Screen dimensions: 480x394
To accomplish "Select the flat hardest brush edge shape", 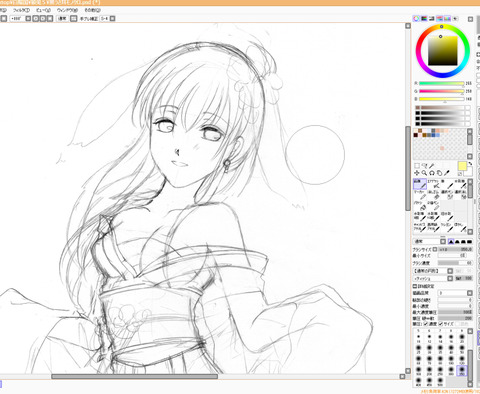I will tap(470, 241).
